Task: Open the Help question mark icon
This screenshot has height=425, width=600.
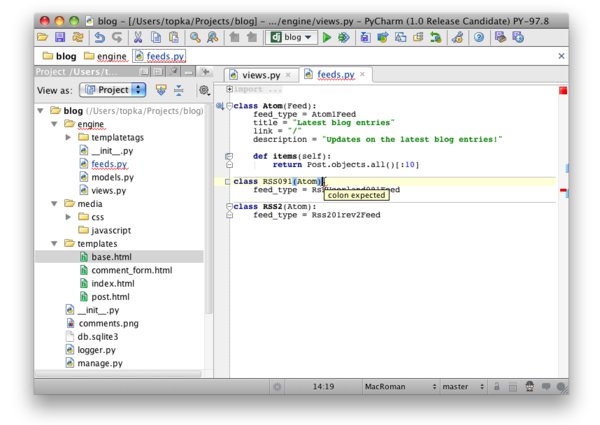Action: point(479,37)
